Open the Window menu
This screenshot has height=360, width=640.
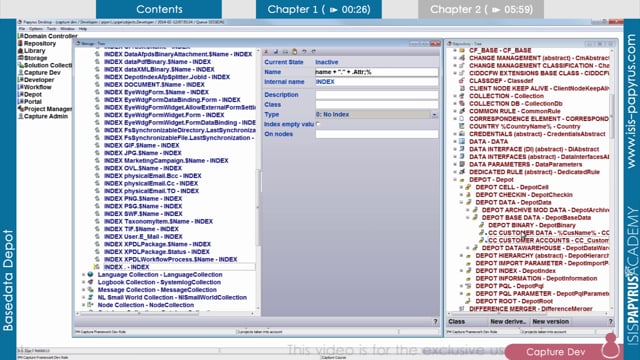pos(67,29)
